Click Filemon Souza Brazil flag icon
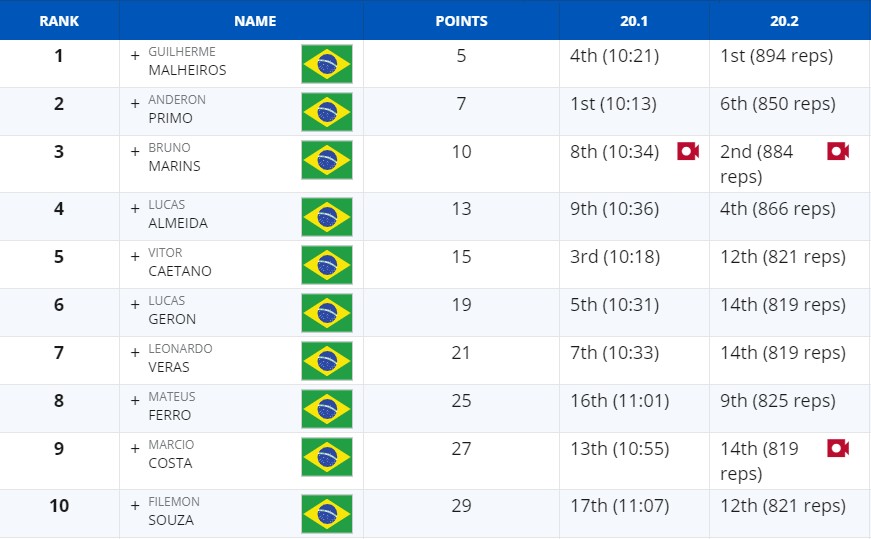871x539 pixels. pos(327,514)
